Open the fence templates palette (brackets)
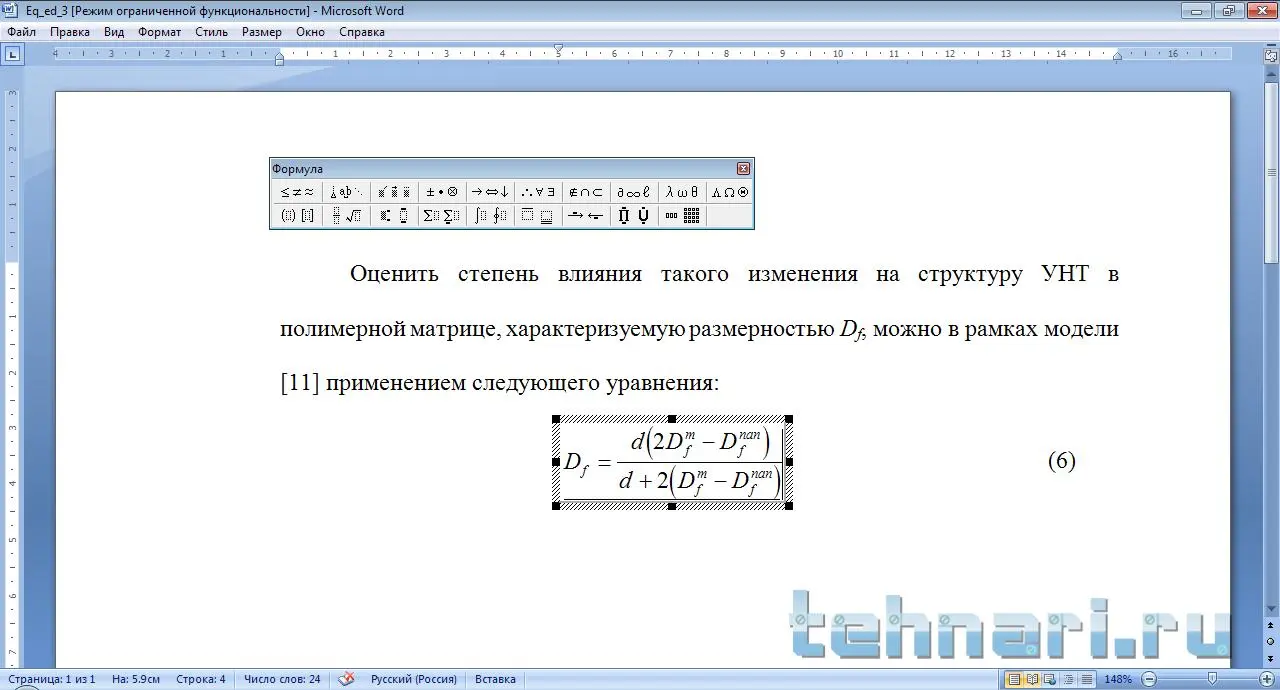1280x690 pixels. point(297,215)
